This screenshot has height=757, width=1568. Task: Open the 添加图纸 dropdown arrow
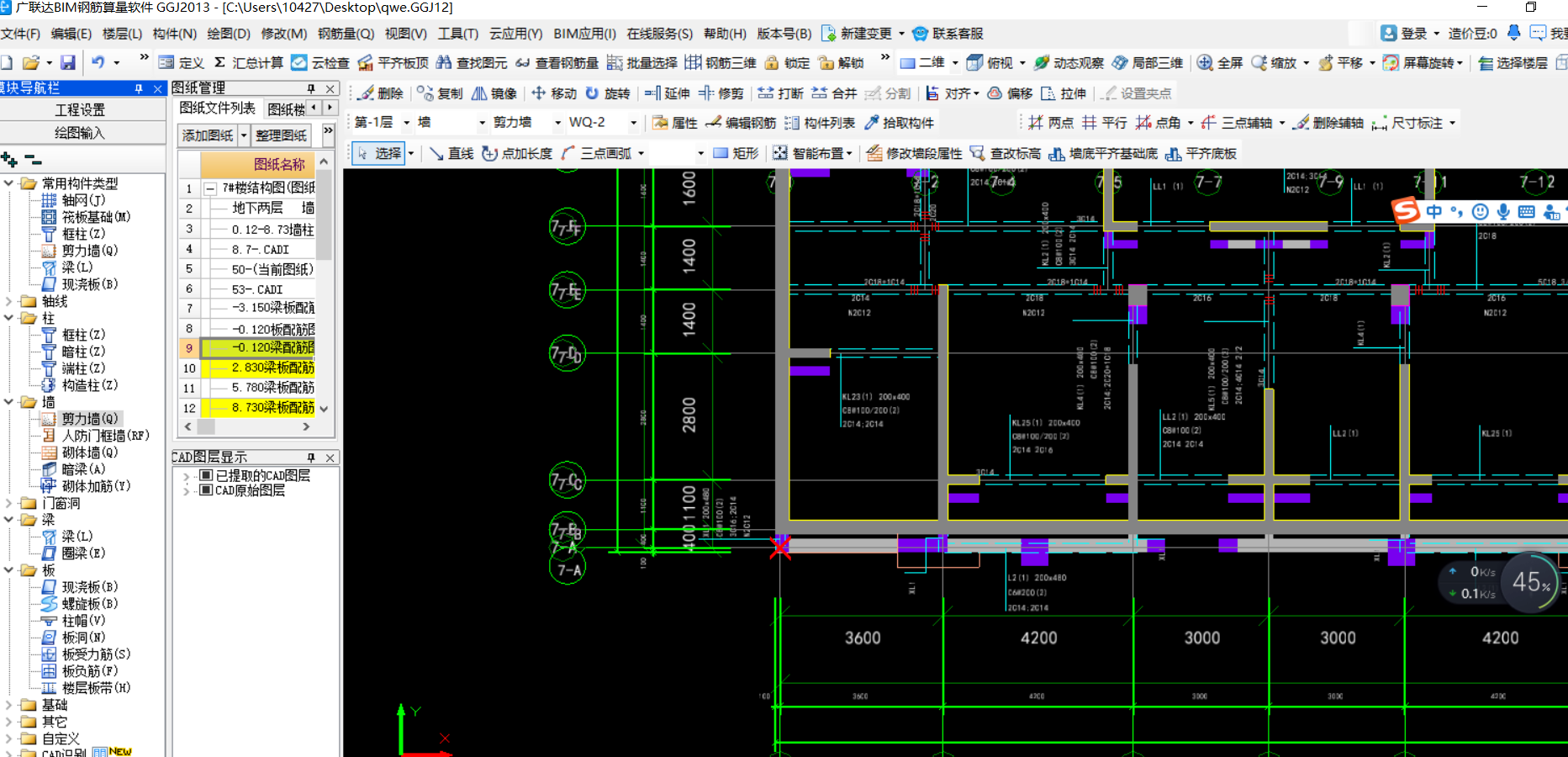(244, 135)
